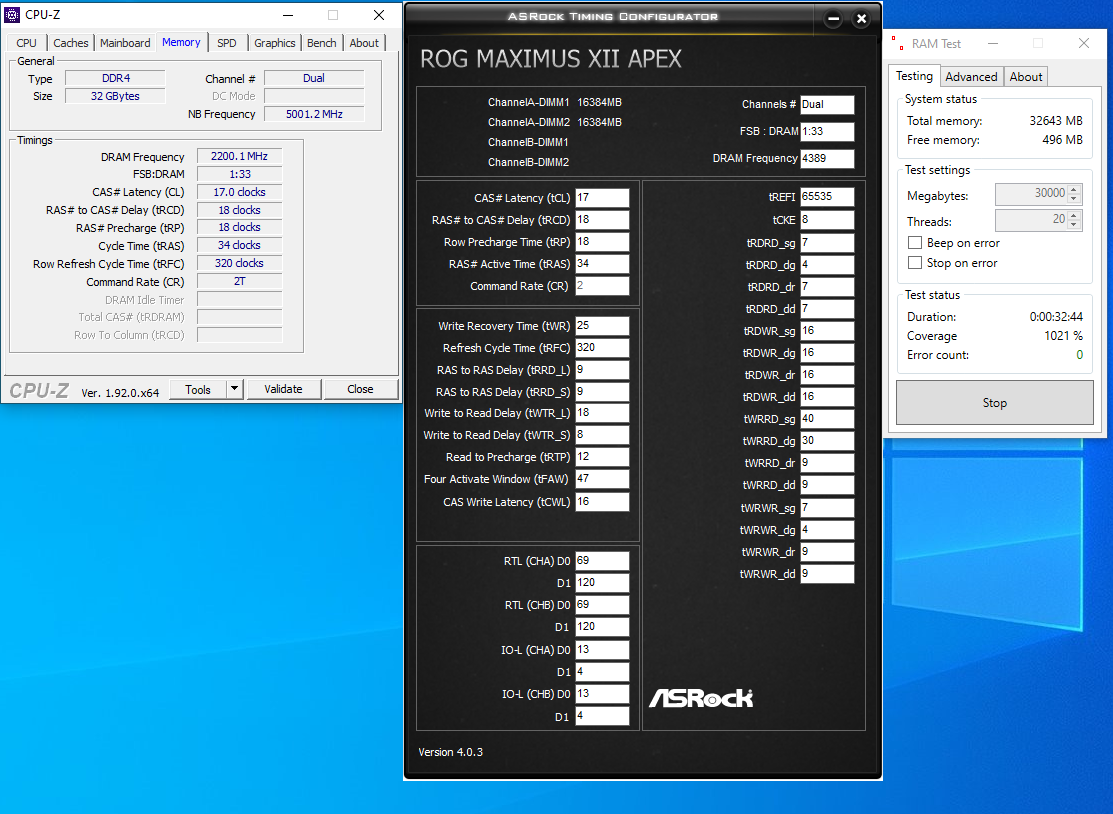The height and width of the screenshot is (814, 1113).
Task: Click the Write Recovery Time (tWR) field
Action: 602,325
